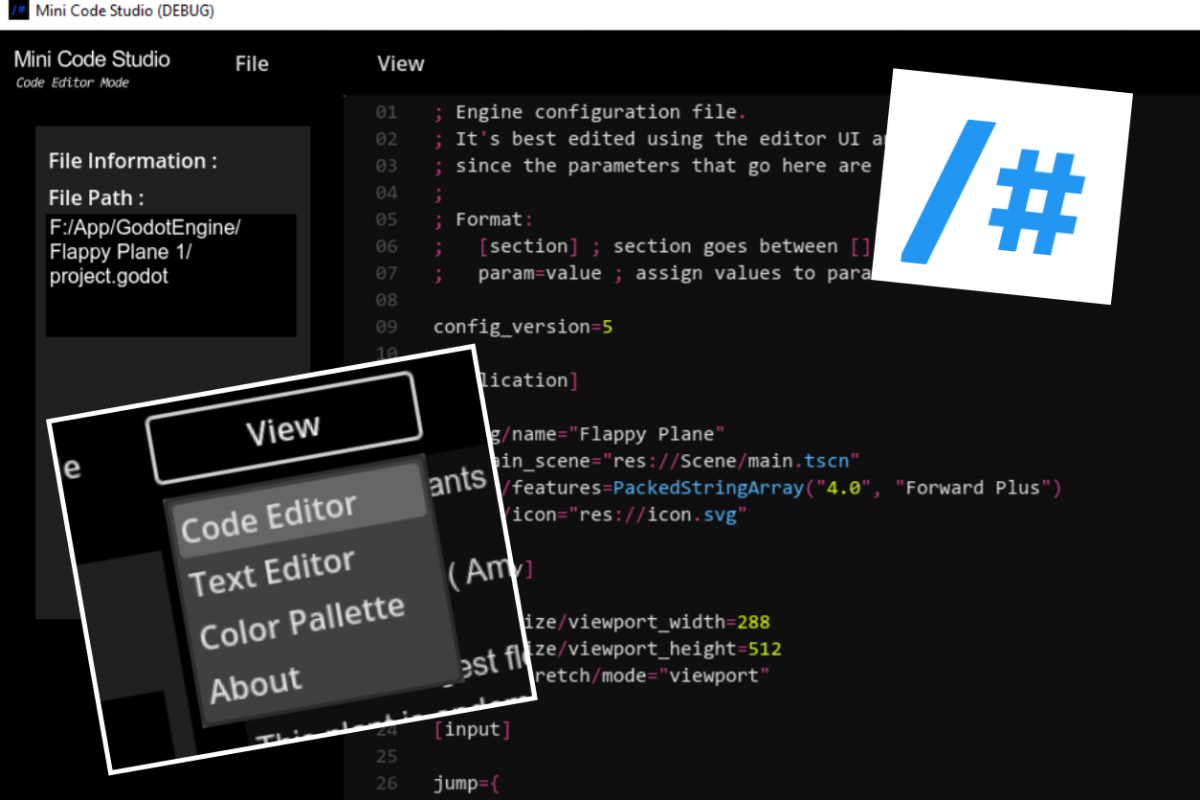
Task: Click the Mini Code Studio title bar icon
Action: [18, 12]
